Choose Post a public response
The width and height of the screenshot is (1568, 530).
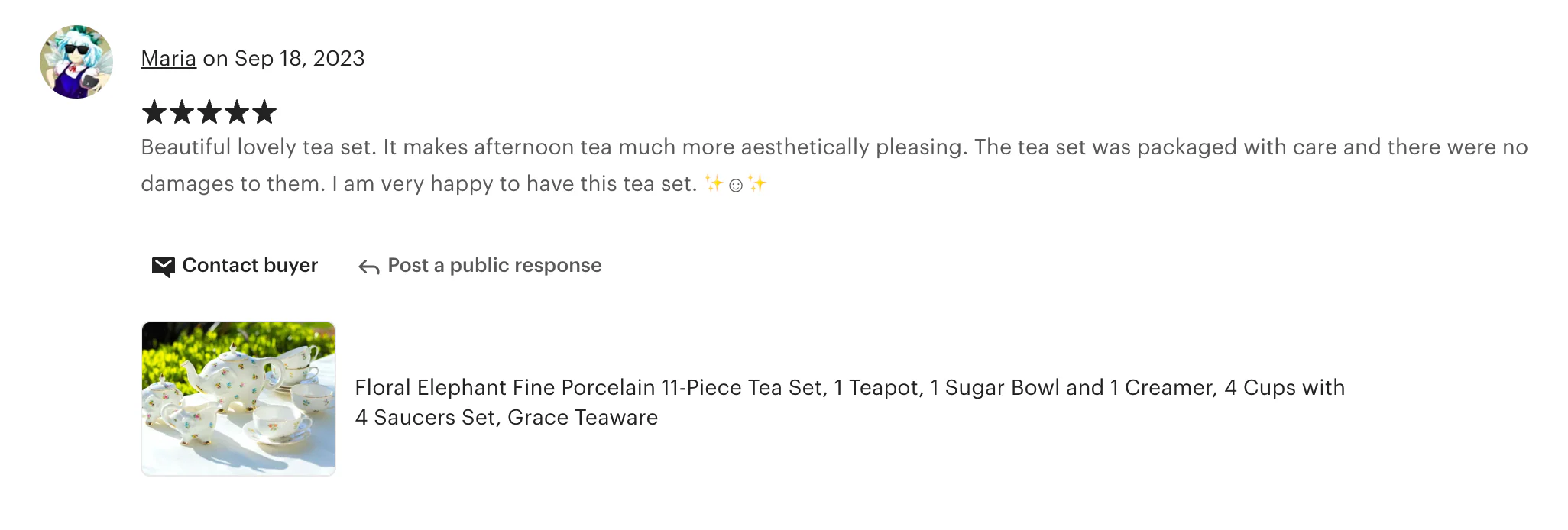pos(494,265)
